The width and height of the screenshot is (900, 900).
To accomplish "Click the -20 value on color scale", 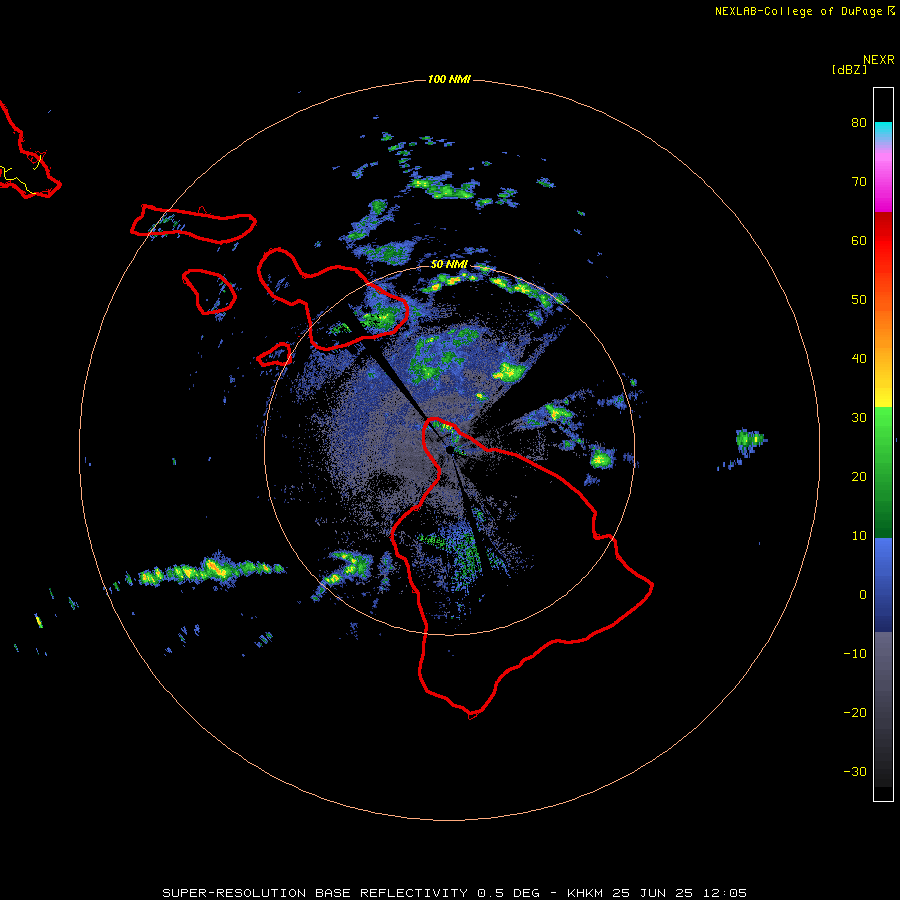I will (855, 713).
